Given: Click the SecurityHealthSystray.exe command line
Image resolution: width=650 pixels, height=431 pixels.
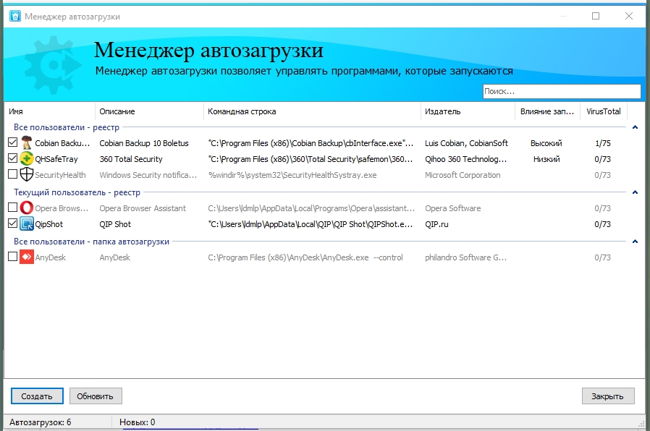Looking at the screenshot, I should pyautogui.click(x=292, y=175).
